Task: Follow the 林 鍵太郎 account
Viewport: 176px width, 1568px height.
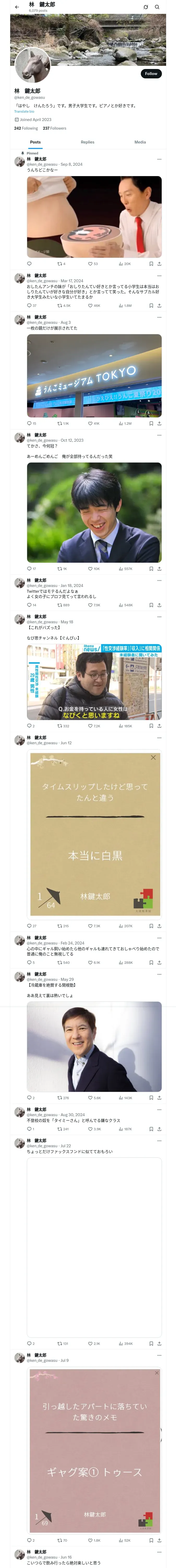Action: click(x=150, y=74)
